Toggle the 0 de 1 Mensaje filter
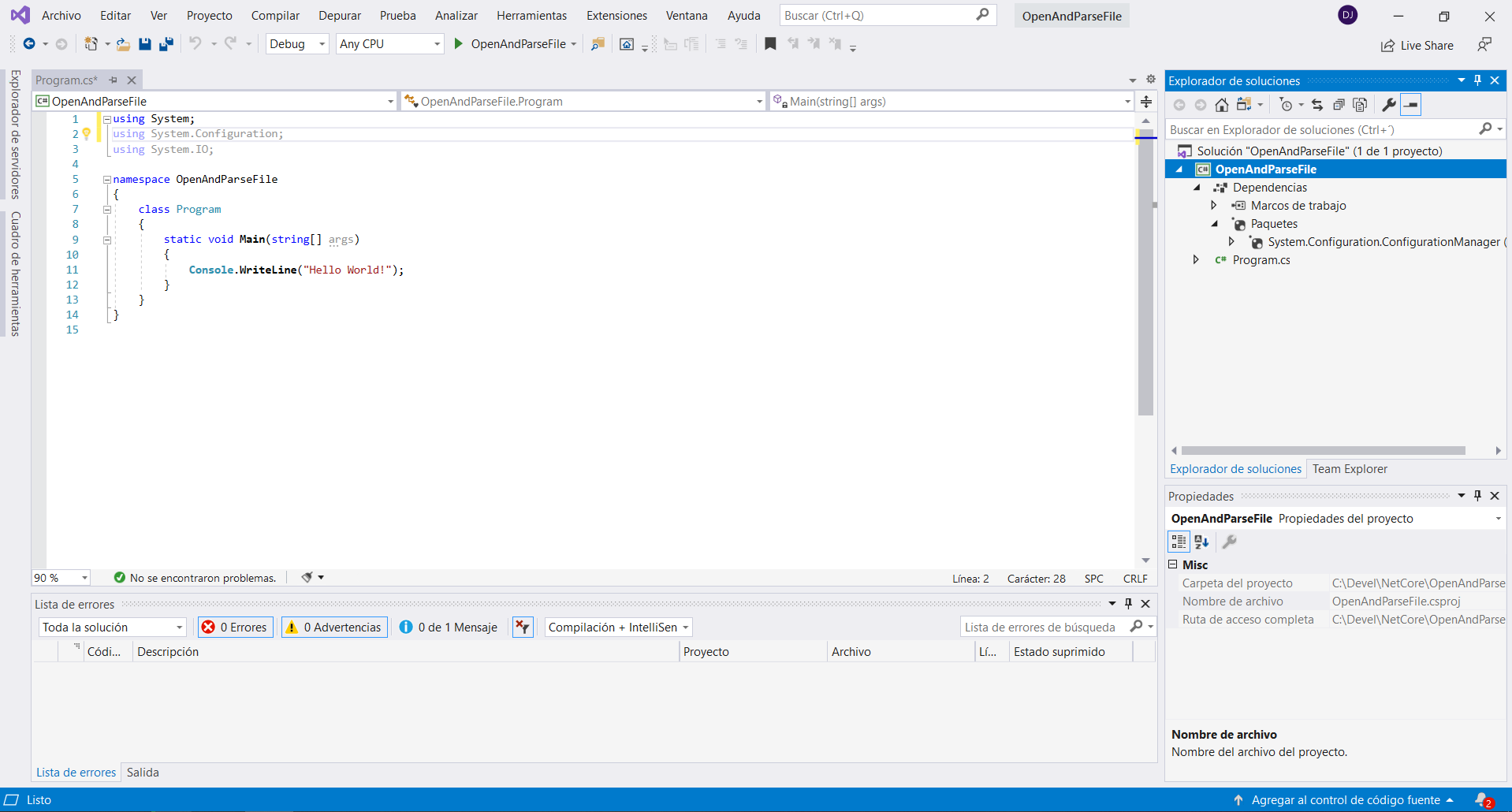 (449, 628)
